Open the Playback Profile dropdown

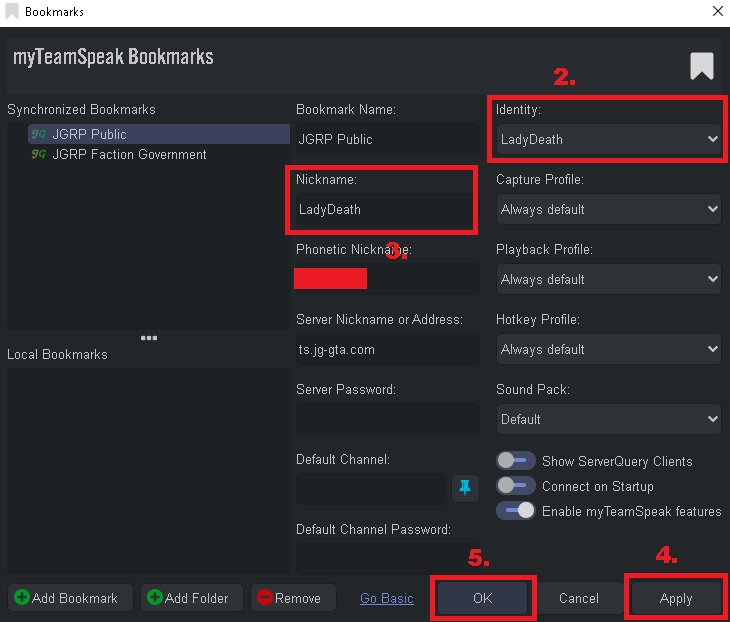608,279
